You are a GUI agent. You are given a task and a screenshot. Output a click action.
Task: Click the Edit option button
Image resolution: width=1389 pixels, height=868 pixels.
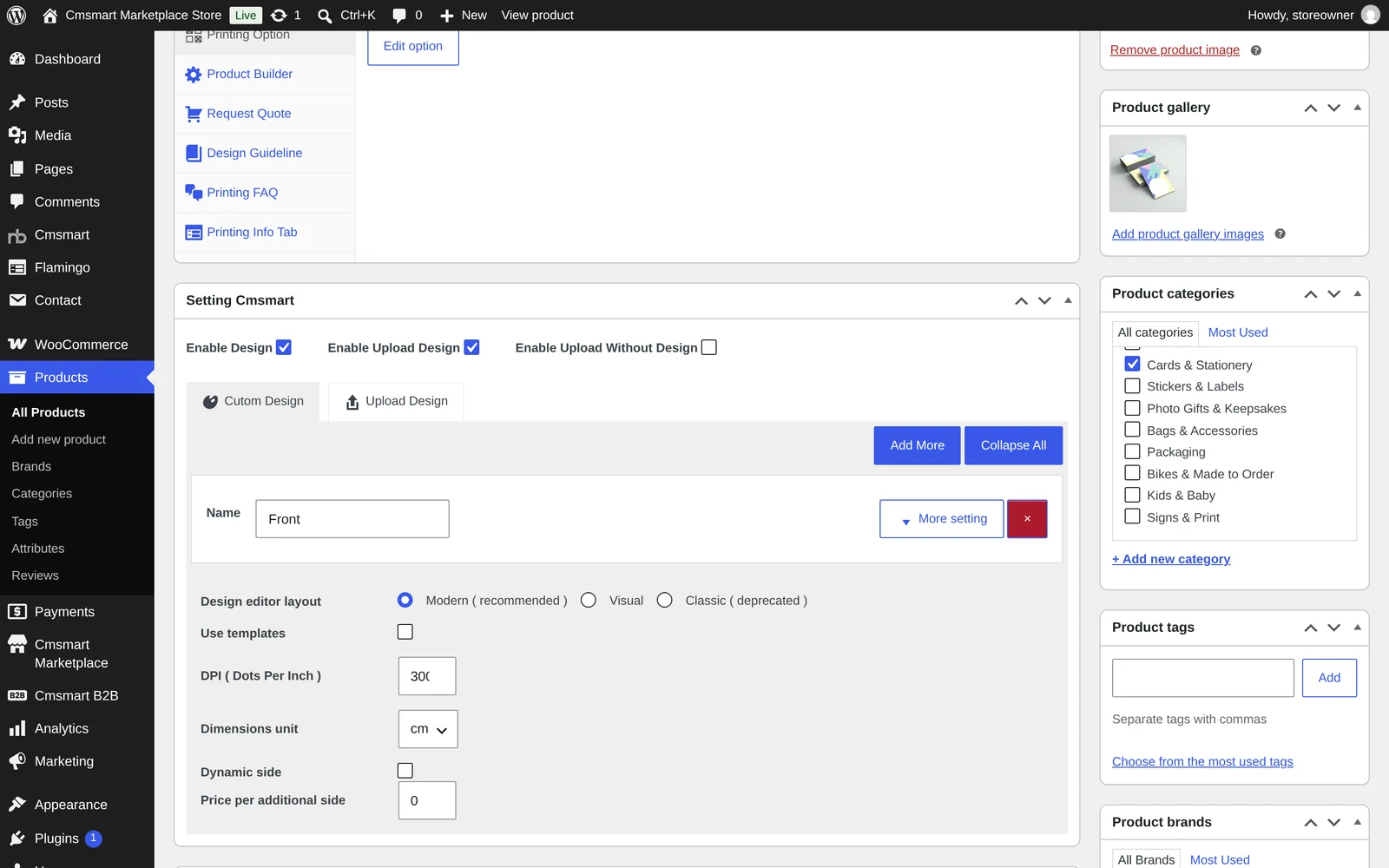coord(413,46)
